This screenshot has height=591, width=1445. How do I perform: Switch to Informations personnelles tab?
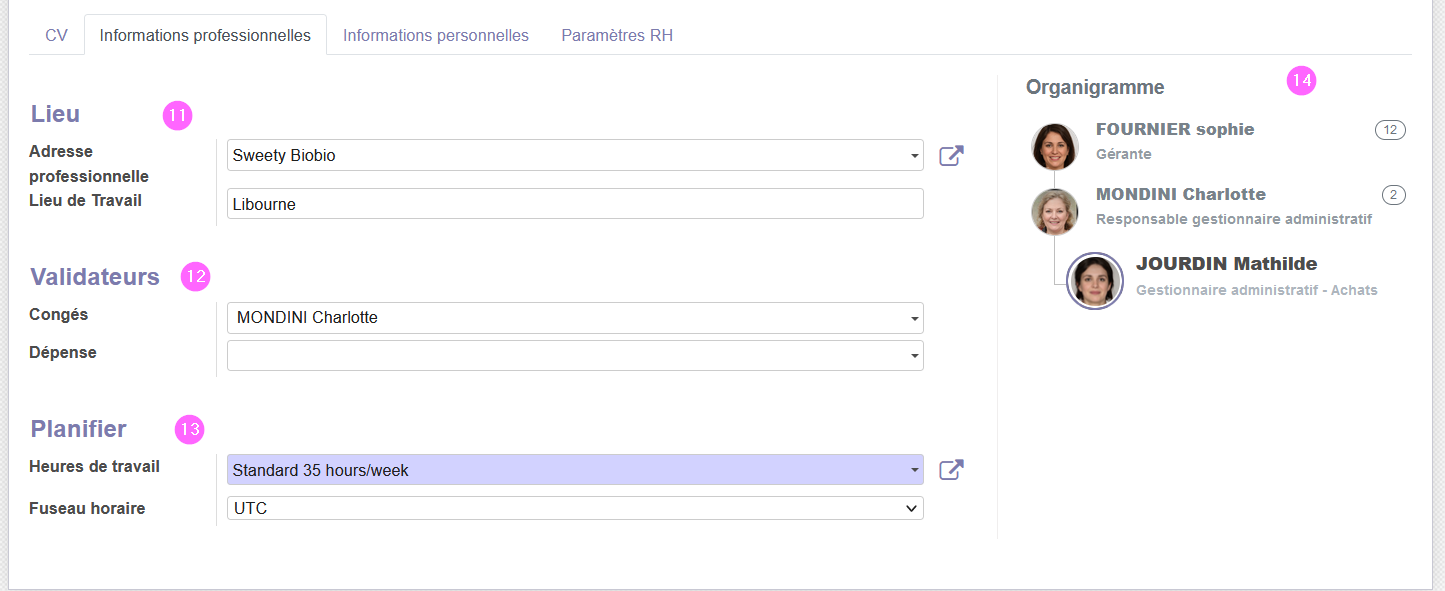[x=436, y=35]
